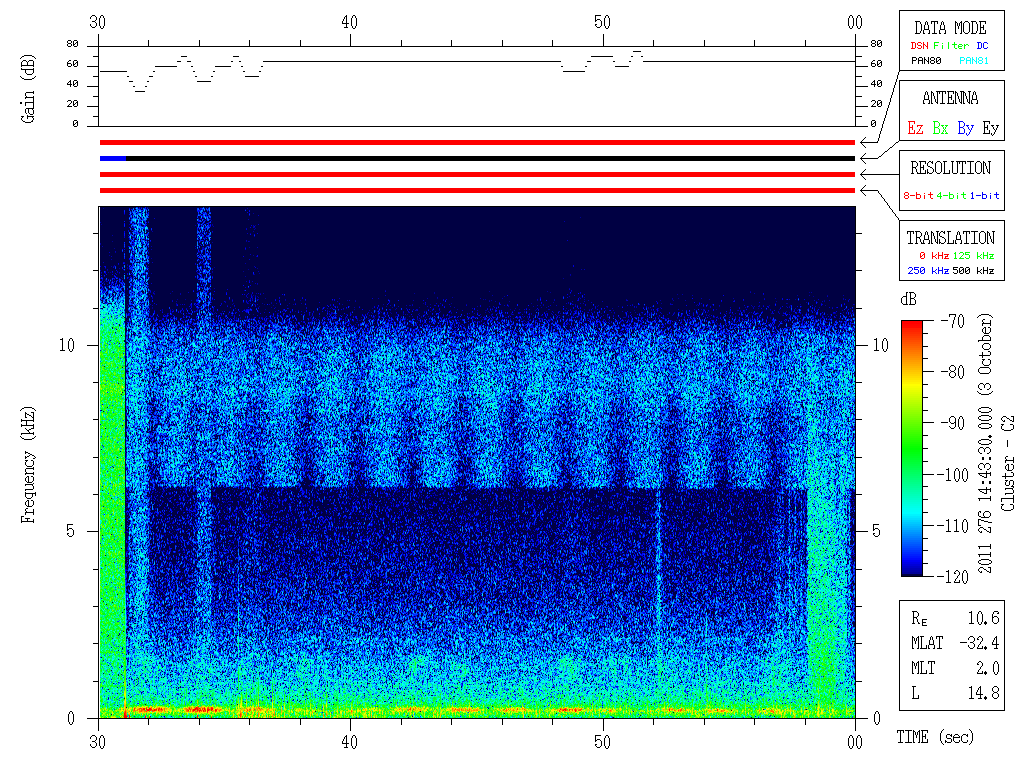The height and width of the screenshot is (768, 1024).
Task: Click left frequency axis label 5
Action: point(71,532)
